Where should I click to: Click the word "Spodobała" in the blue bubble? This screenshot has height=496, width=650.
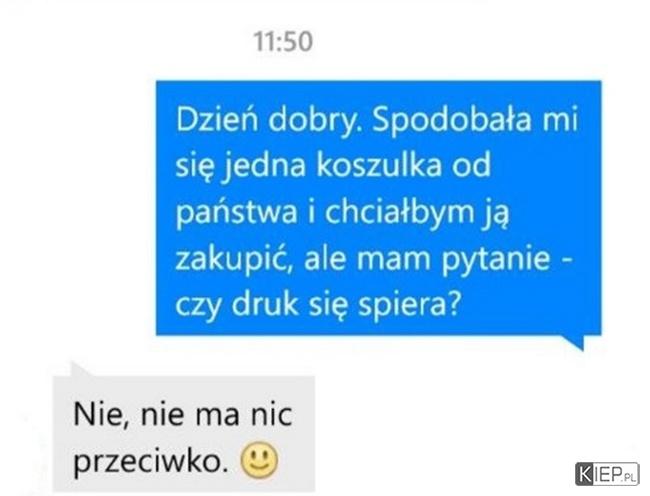(451, 120)
